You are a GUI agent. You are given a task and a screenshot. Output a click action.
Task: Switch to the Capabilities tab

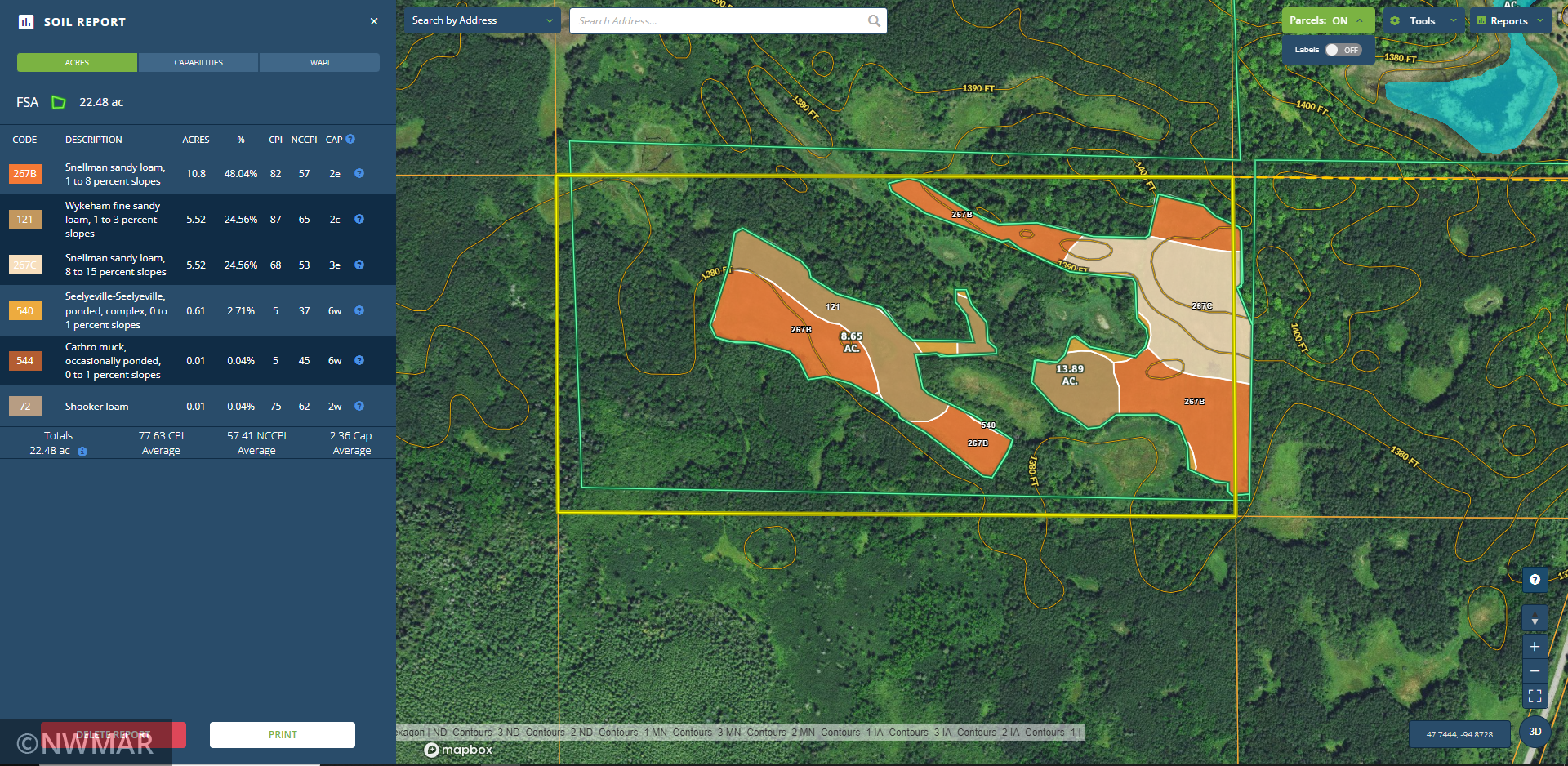point(198,63)
